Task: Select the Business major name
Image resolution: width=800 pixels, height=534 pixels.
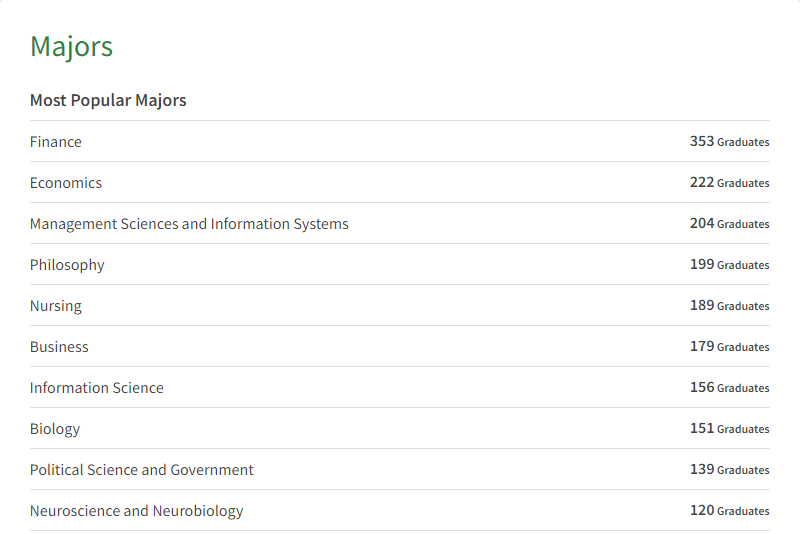Action: [59, 347]
